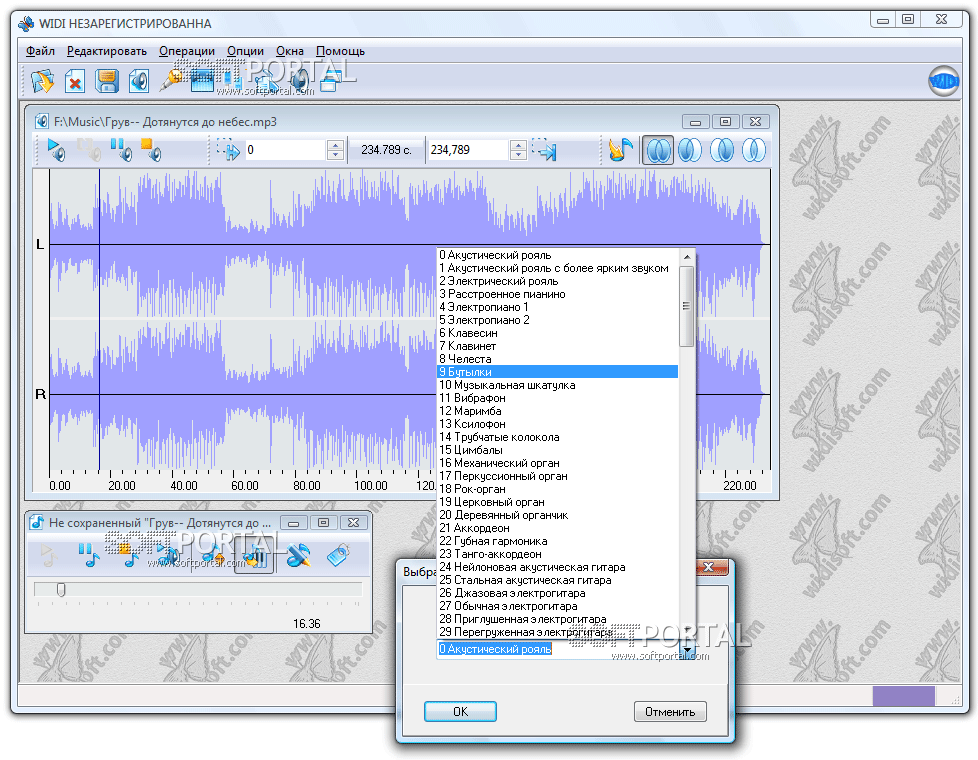The width and height of the screenshot is (978, 760).
Task: Close the instrument selection dialog
Action: [709, 567]
